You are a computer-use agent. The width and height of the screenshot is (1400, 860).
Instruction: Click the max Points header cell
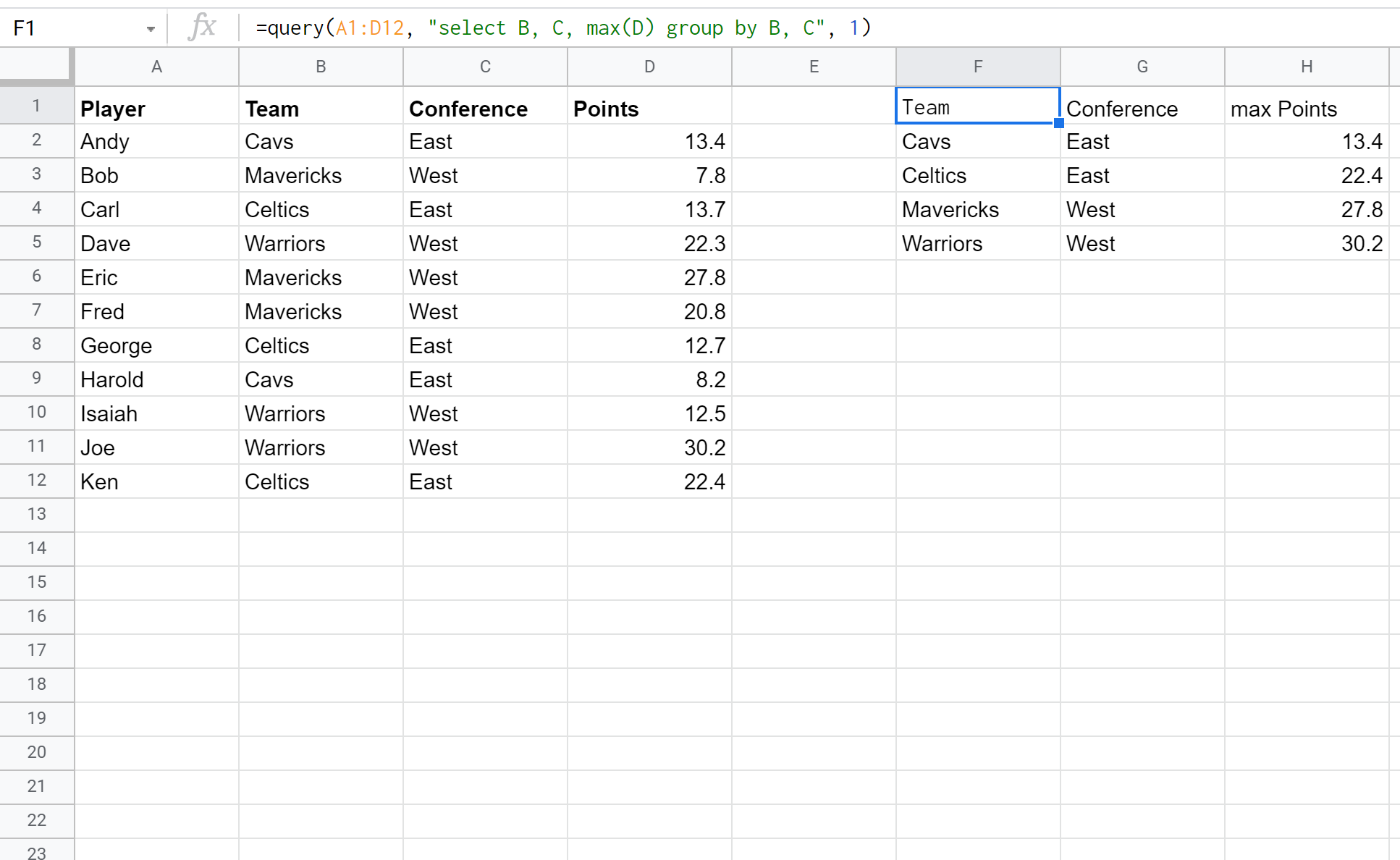[1307, 109]
